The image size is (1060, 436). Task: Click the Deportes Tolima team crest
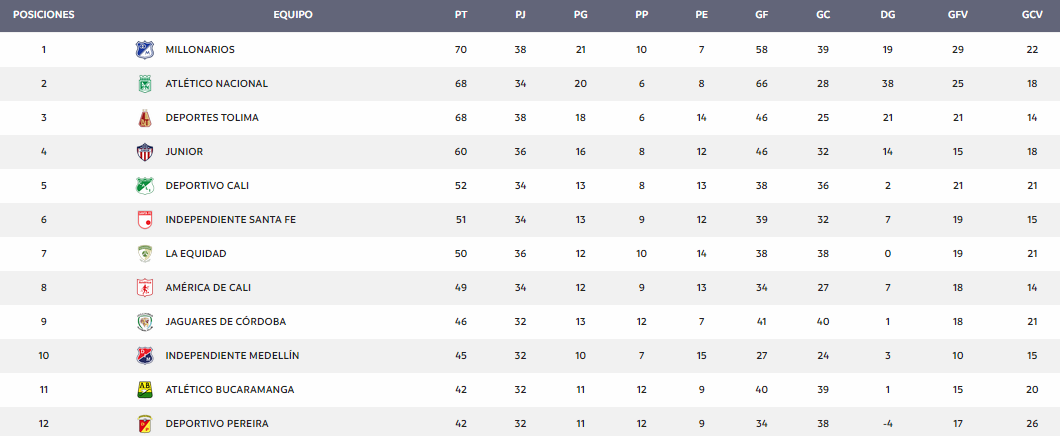point(145,118)
